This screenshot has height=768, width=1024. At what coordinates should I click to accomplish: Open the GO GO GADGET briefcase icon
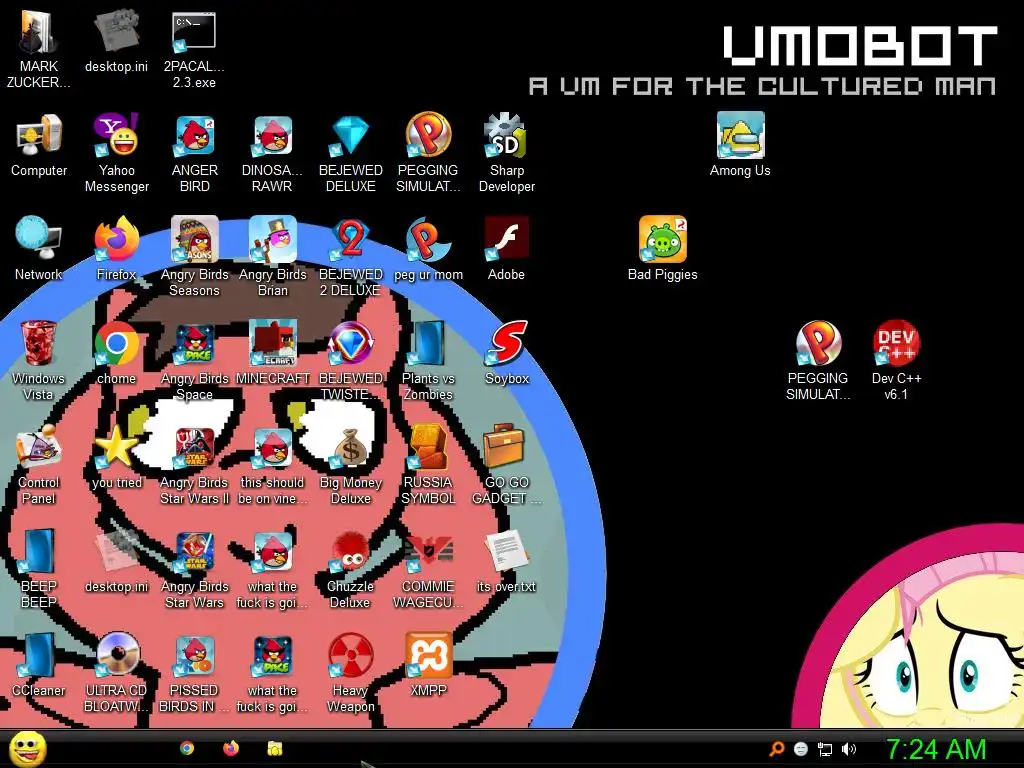tap(504, 447)
